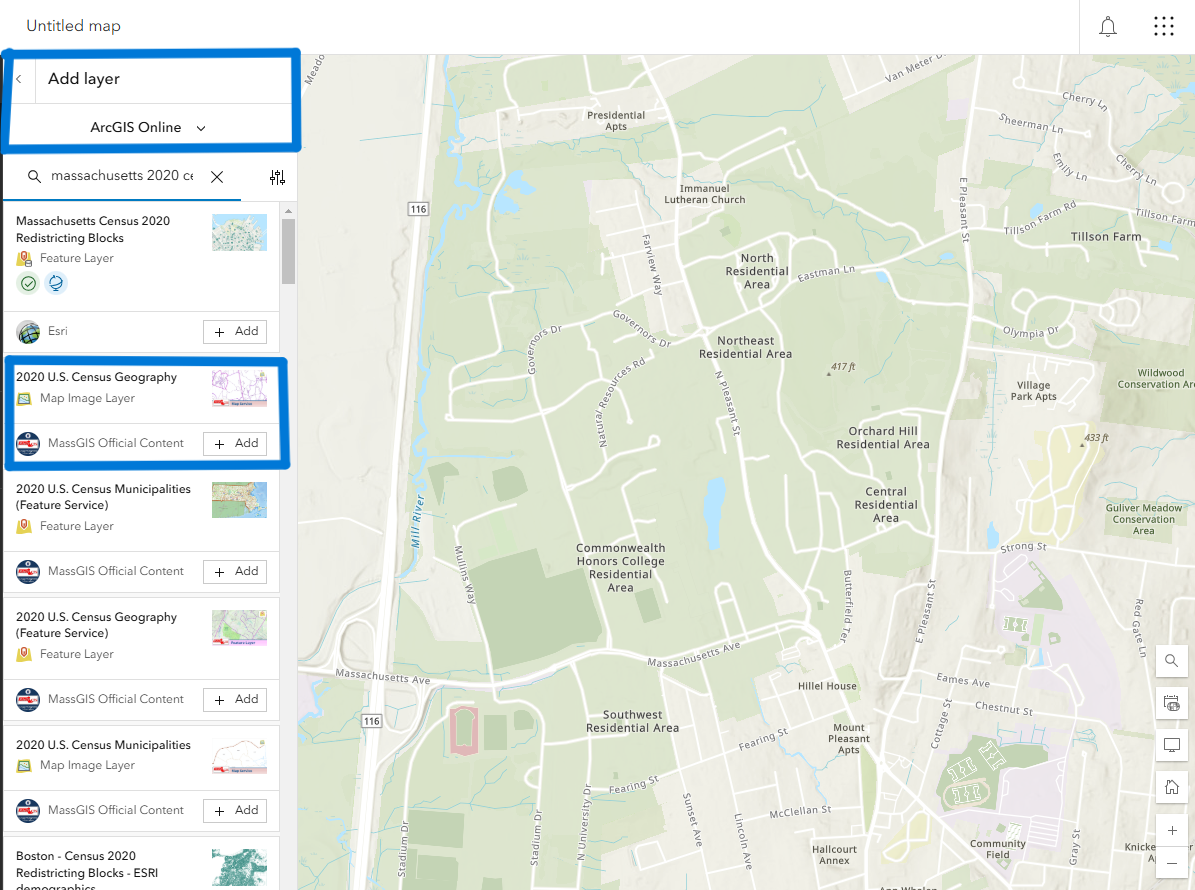The height and width of the screenshot is (890, 1195).
Task: Add 2020 U.S. Census Municipalities Map Image Layer
Action: pyautogui.click(x=235, y=811)
